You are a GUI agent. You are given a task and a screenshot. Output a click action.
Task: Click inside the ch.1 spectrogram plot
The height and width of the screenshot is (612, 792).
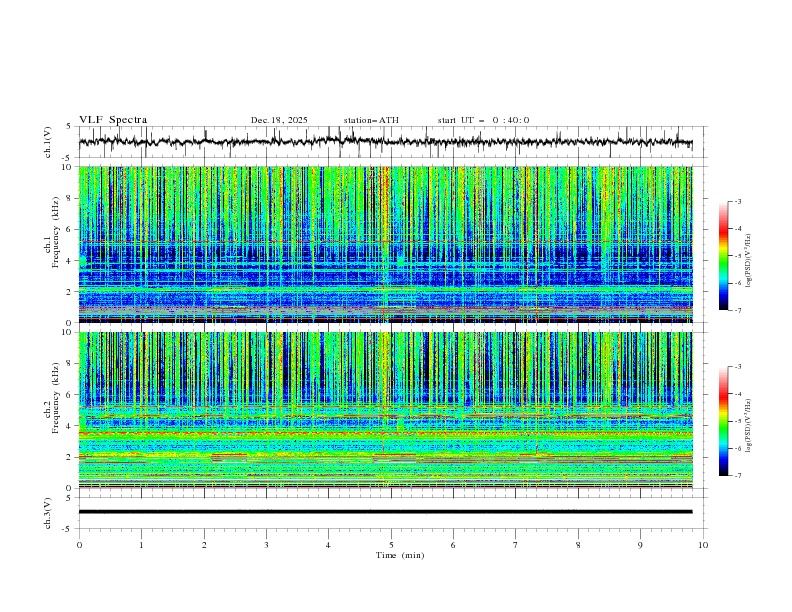[x=390, y=245]
